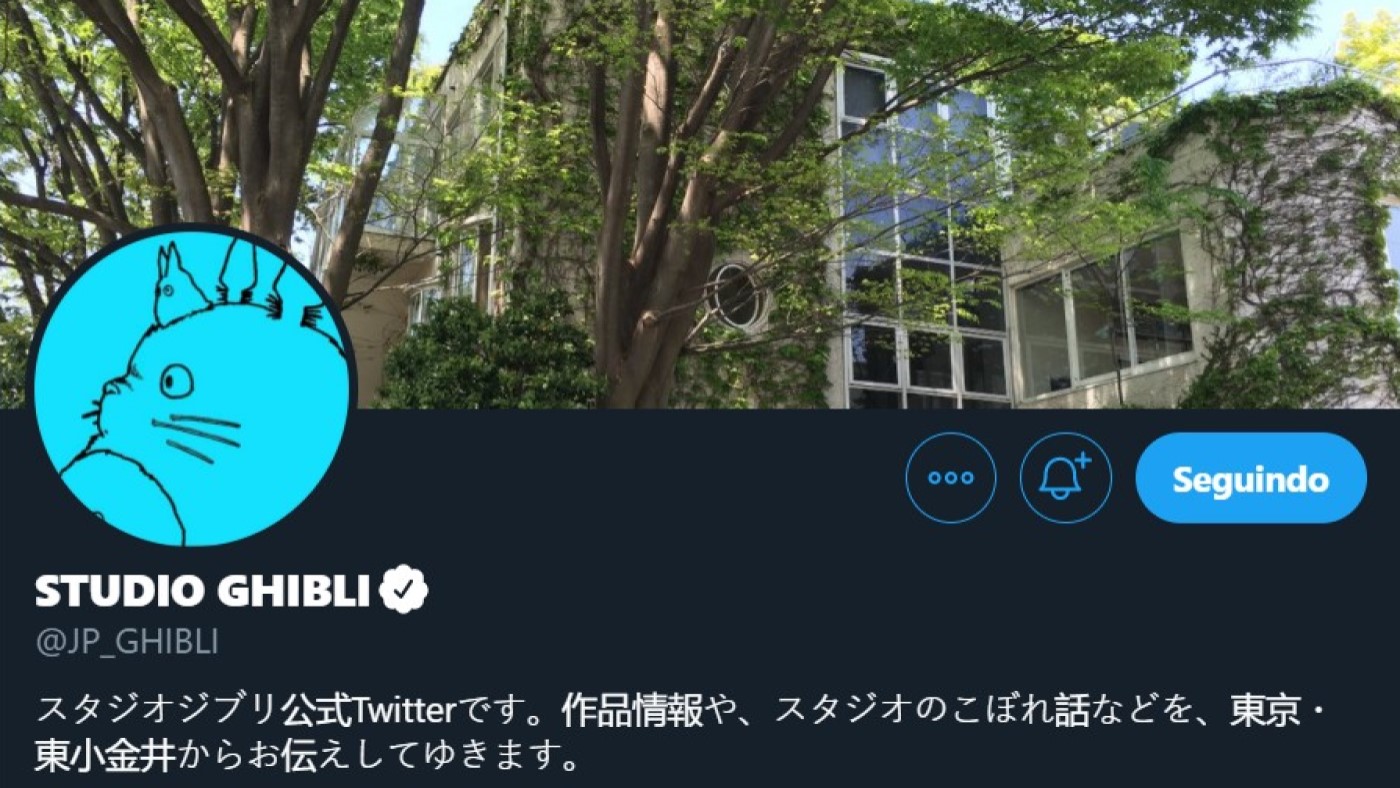Click 作品情報 in the profile description

tap(632, 710)
